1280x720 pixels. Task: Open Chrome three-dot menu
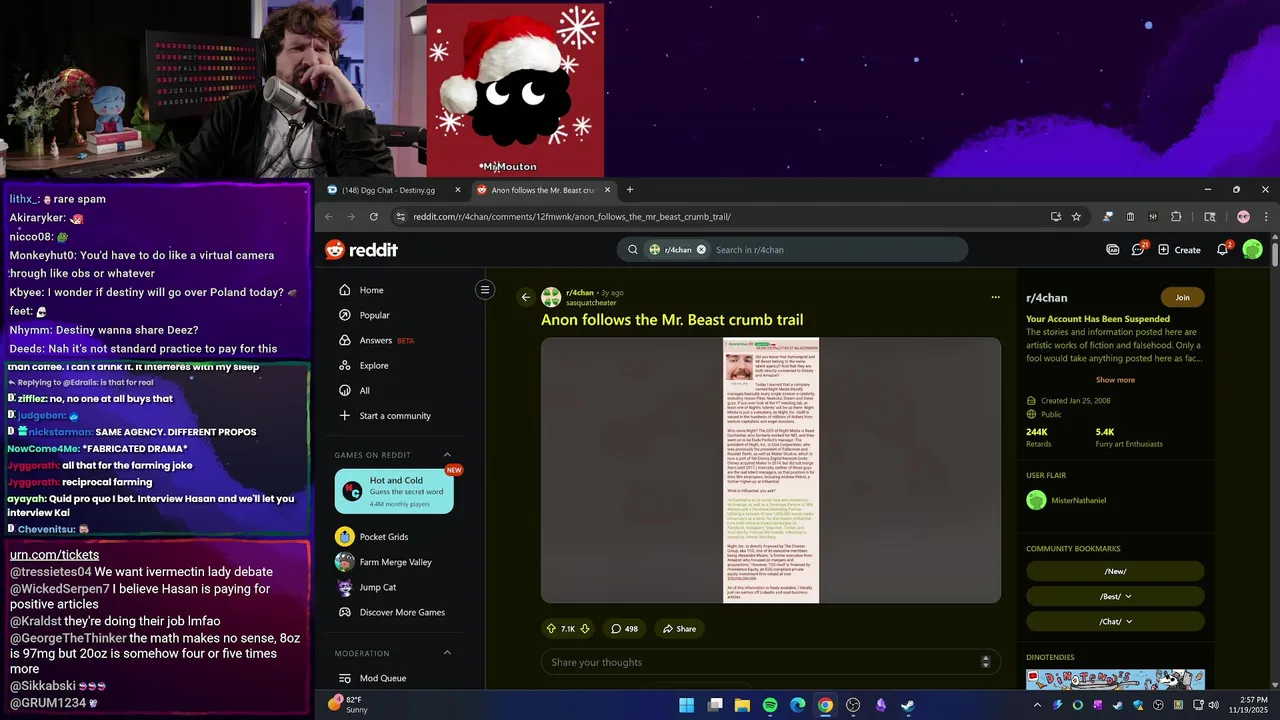point(1266,216)
